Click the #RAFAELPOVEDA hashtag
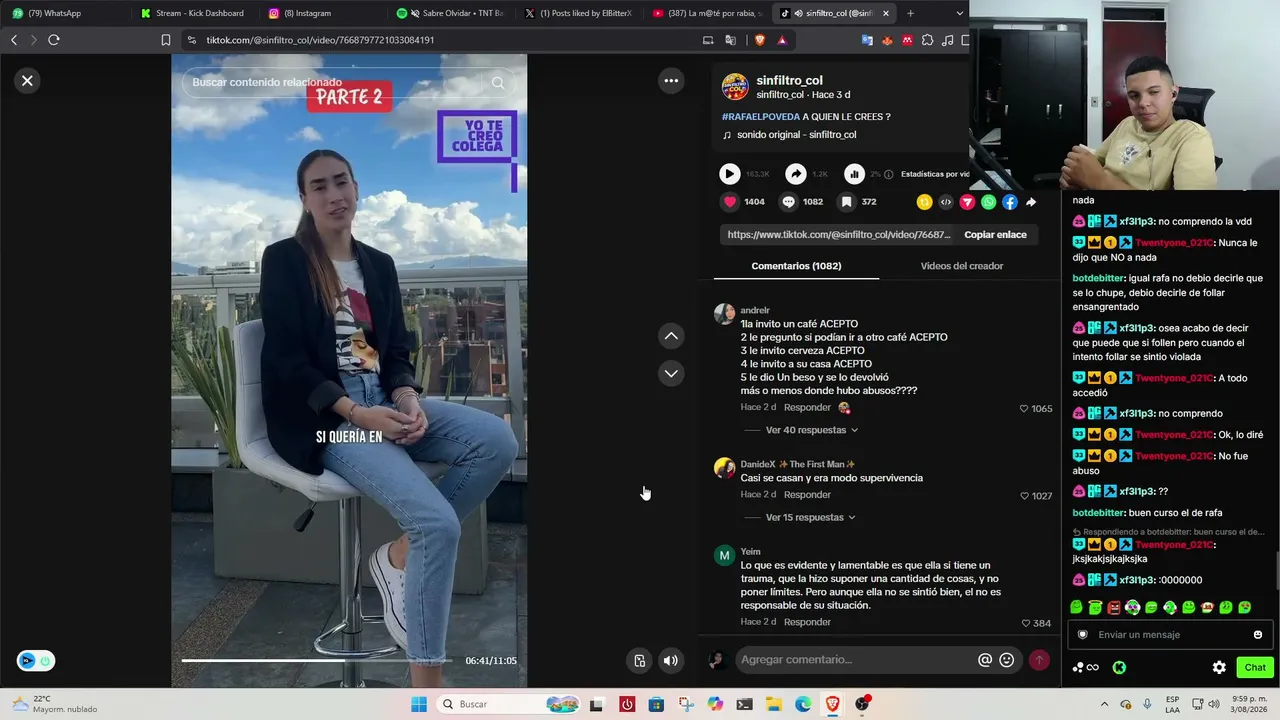 pos(761,116)
